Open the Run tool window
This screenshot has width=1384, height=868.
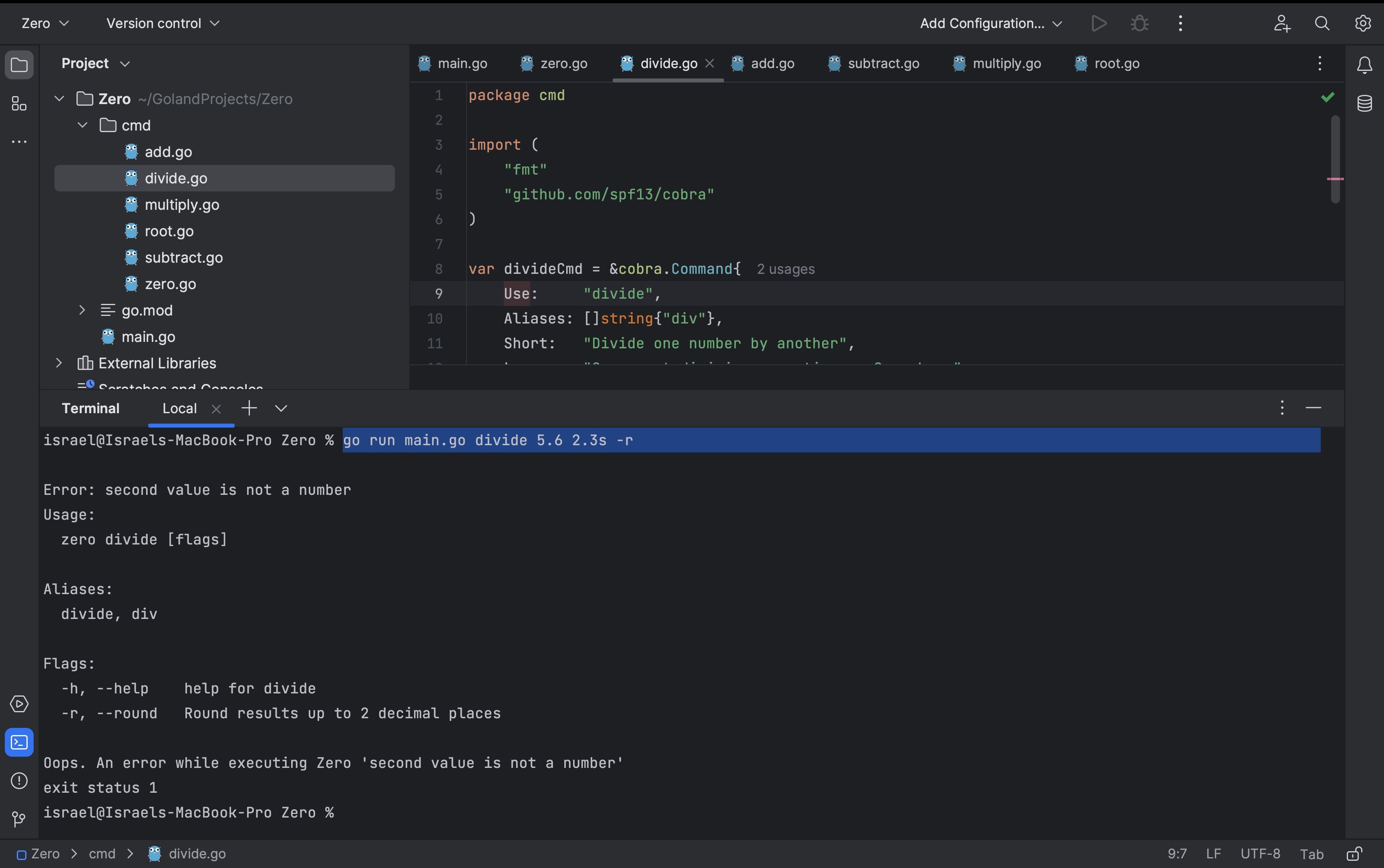pyautogui.click(x=19, y=703)
